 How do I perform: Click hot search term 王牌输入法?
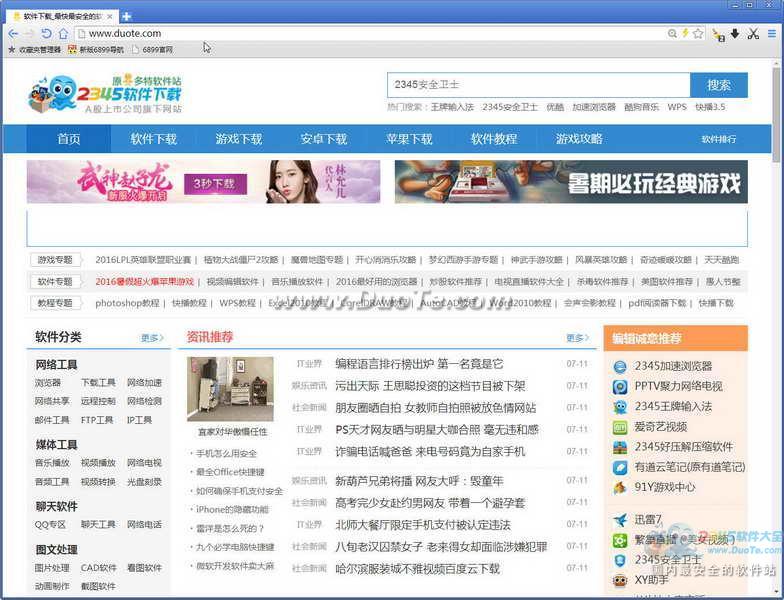click(x=452, y=107)
